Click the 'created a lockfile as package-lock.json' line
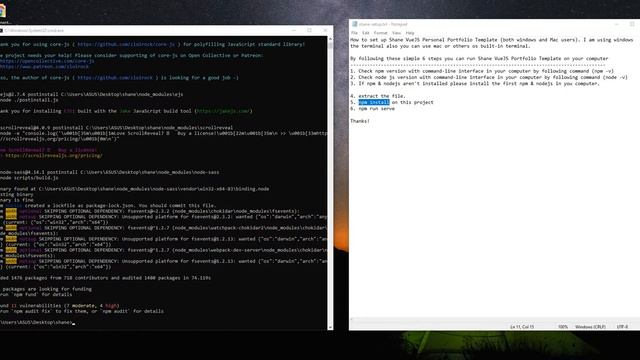The image size is (640, 360). [108, 206]
